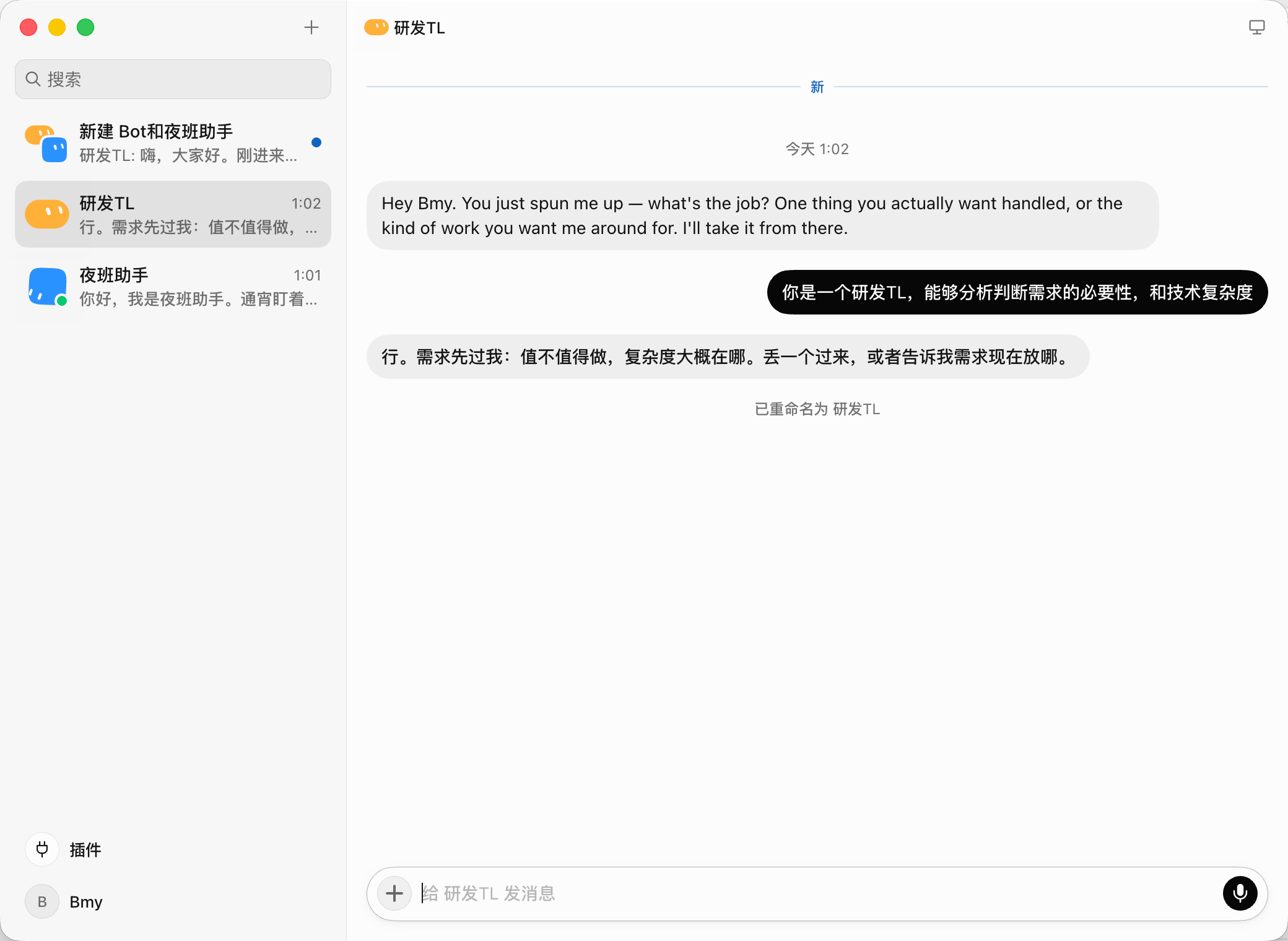Open the Bmy user avatar
This screenshot has height=941, width=1288.
(x=42, y=901)
